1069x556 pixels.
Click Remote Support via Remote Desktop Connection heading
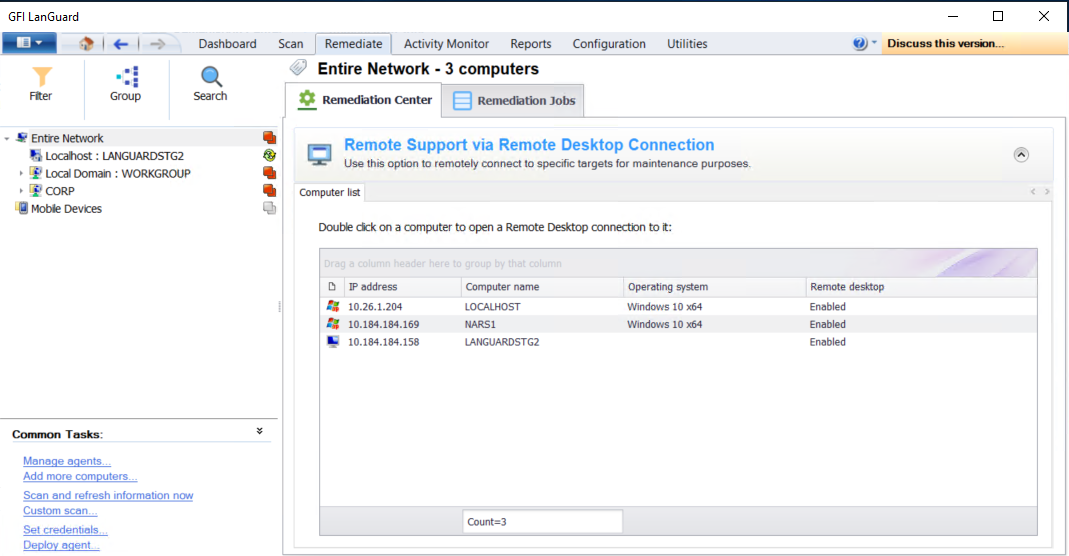[529, 144]
